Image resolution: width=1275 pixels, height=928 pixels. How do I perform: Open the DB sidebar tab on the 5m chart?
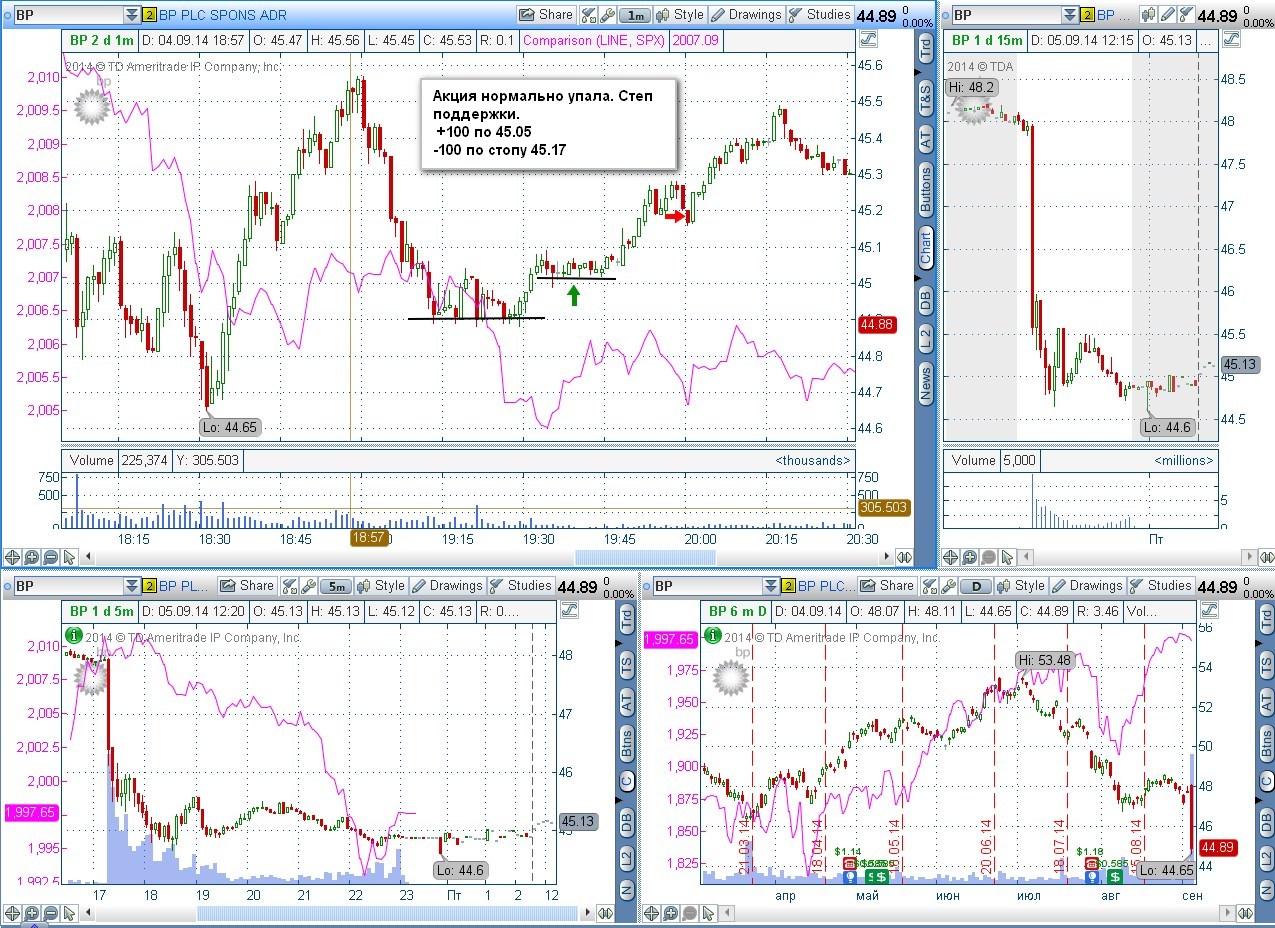[x=626, y=822]
